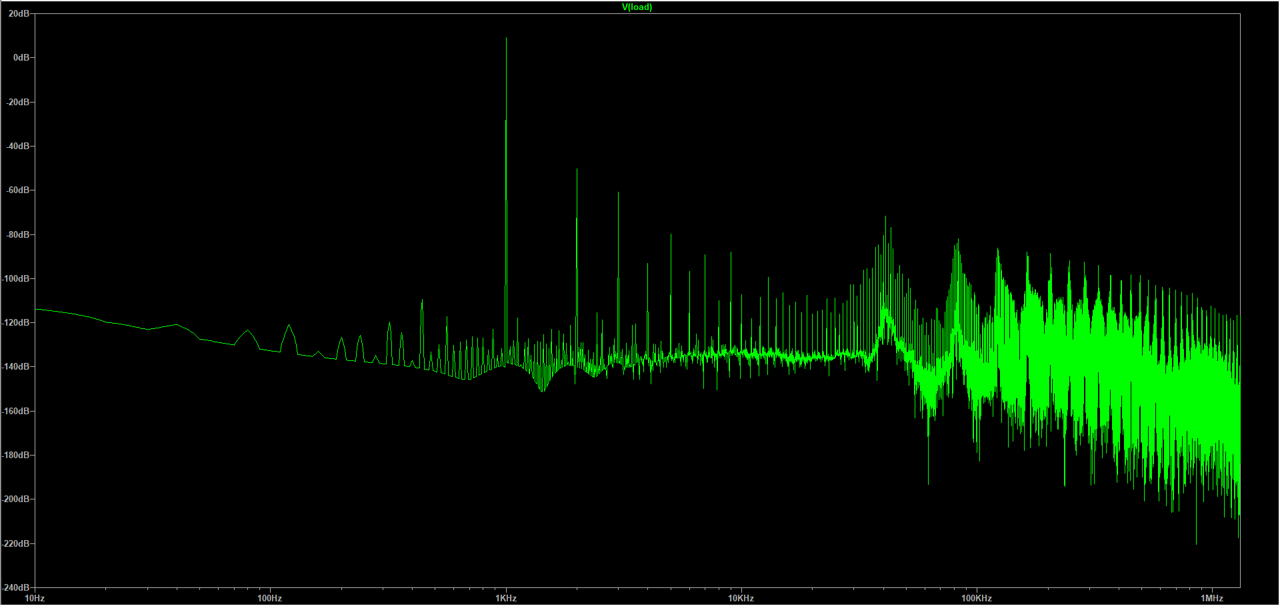Click the -180dB axis label
Screen dimensions: 1280x606
pos(16,455)
